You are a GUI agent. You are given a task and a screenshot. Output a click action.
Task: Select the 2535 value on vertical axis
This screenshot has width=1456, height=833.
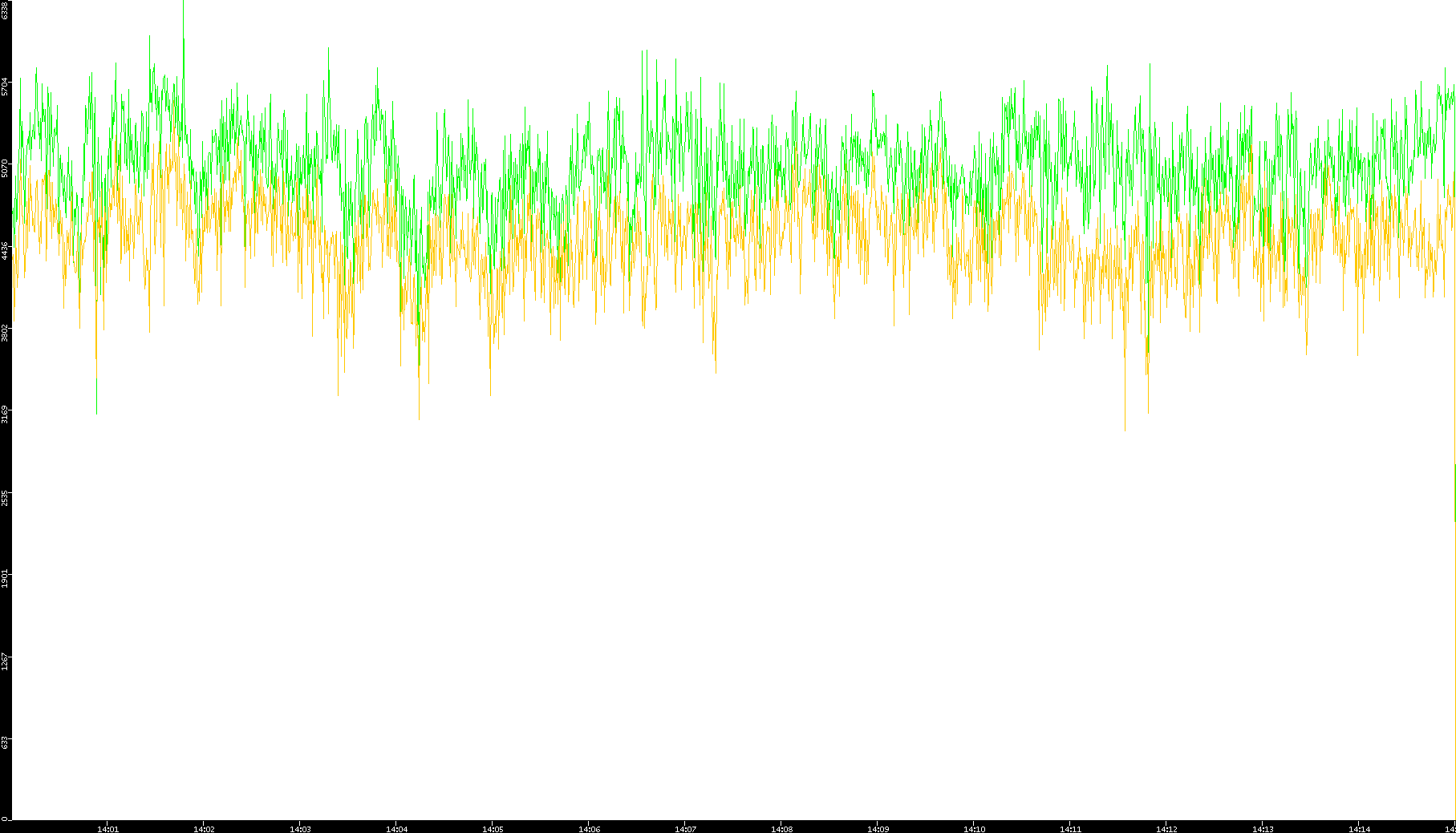pos(6,497)
